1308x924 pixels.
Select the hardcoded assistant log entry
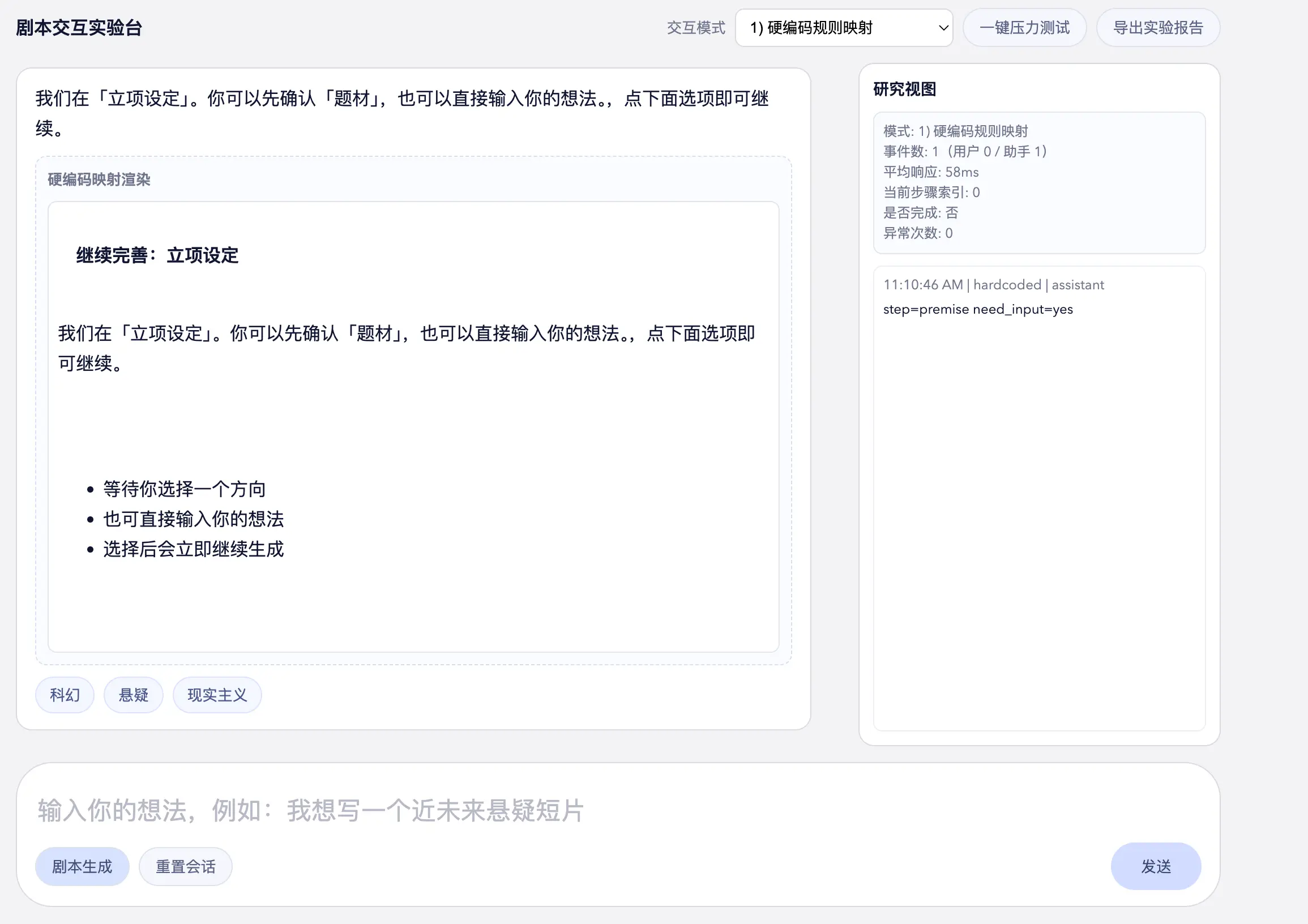click(993, 284)
